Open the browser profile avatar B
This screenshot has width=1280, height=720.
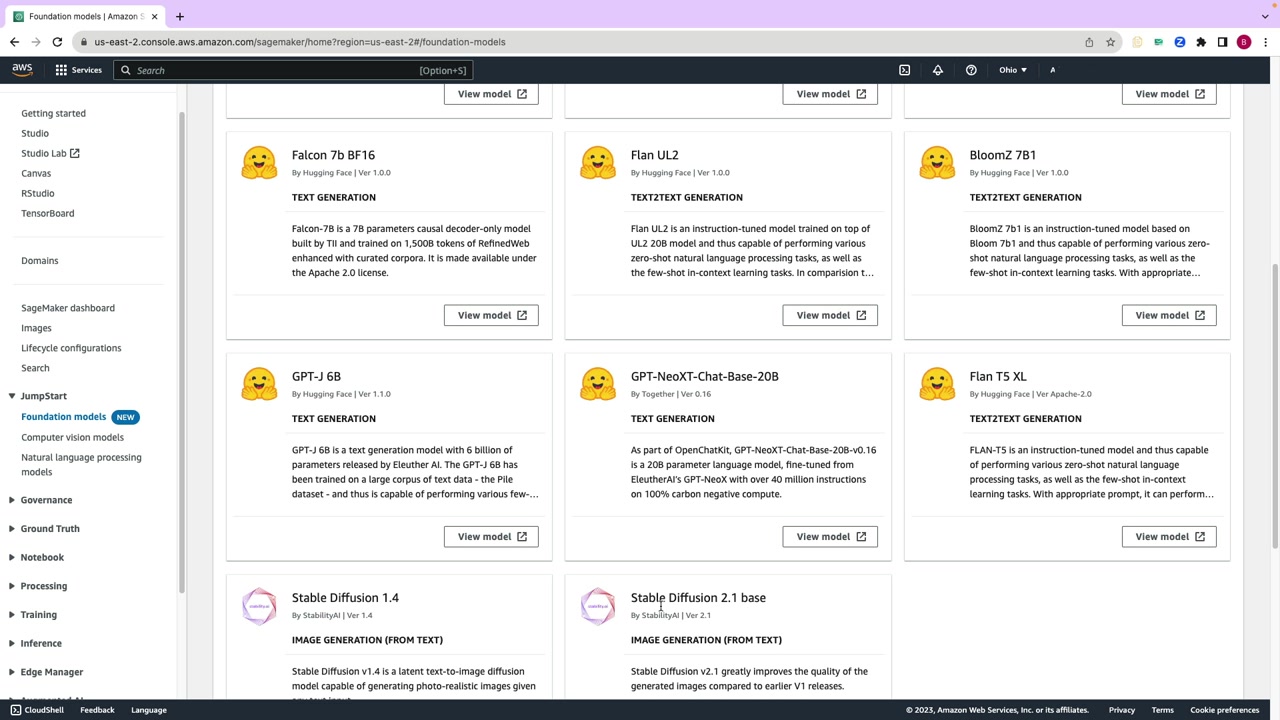pyautogui.click(x=1244, y=42)
